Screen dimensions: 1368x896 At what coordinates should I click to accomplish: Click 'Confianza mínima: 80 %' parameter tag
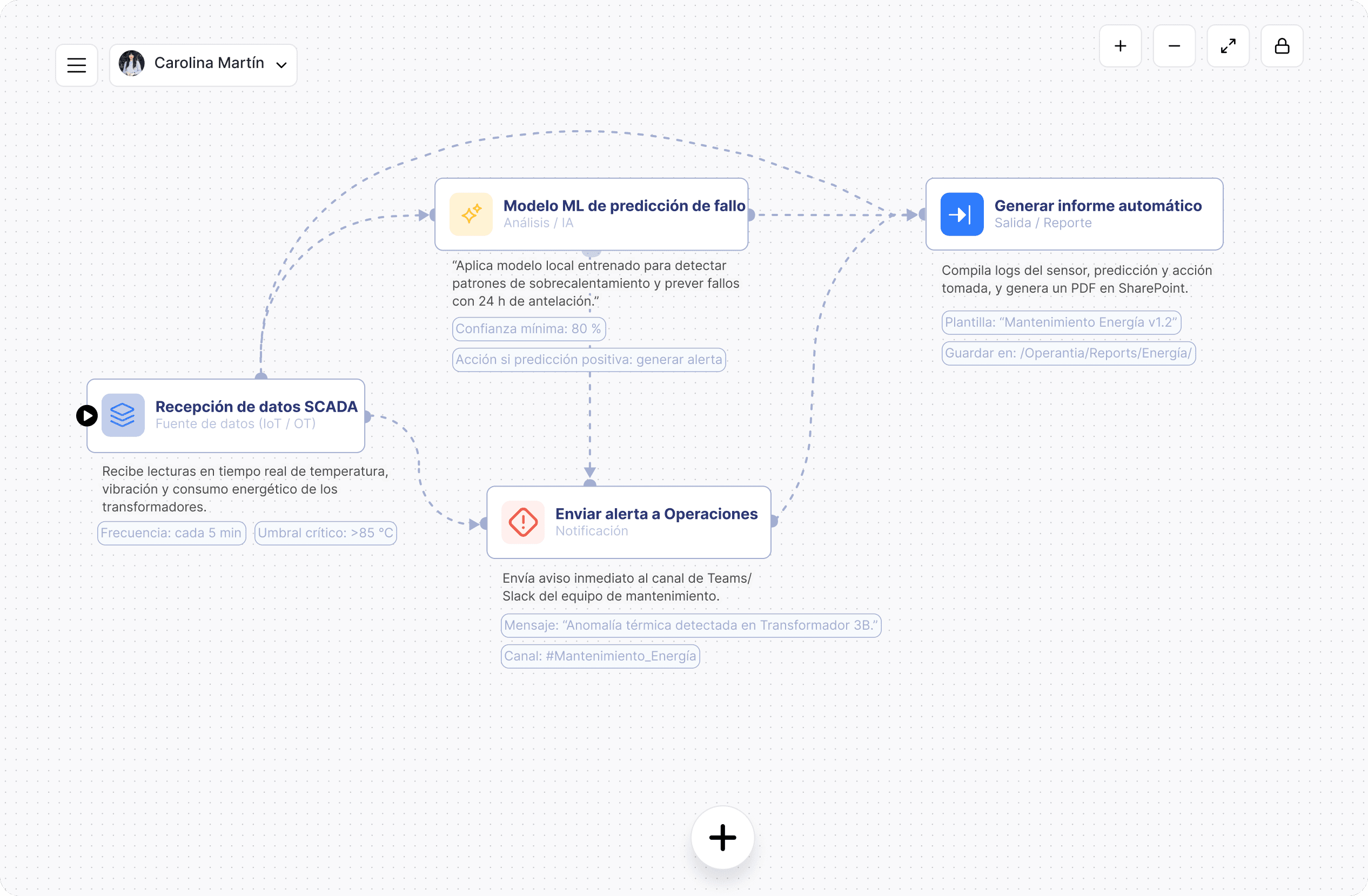pos(528,329)
